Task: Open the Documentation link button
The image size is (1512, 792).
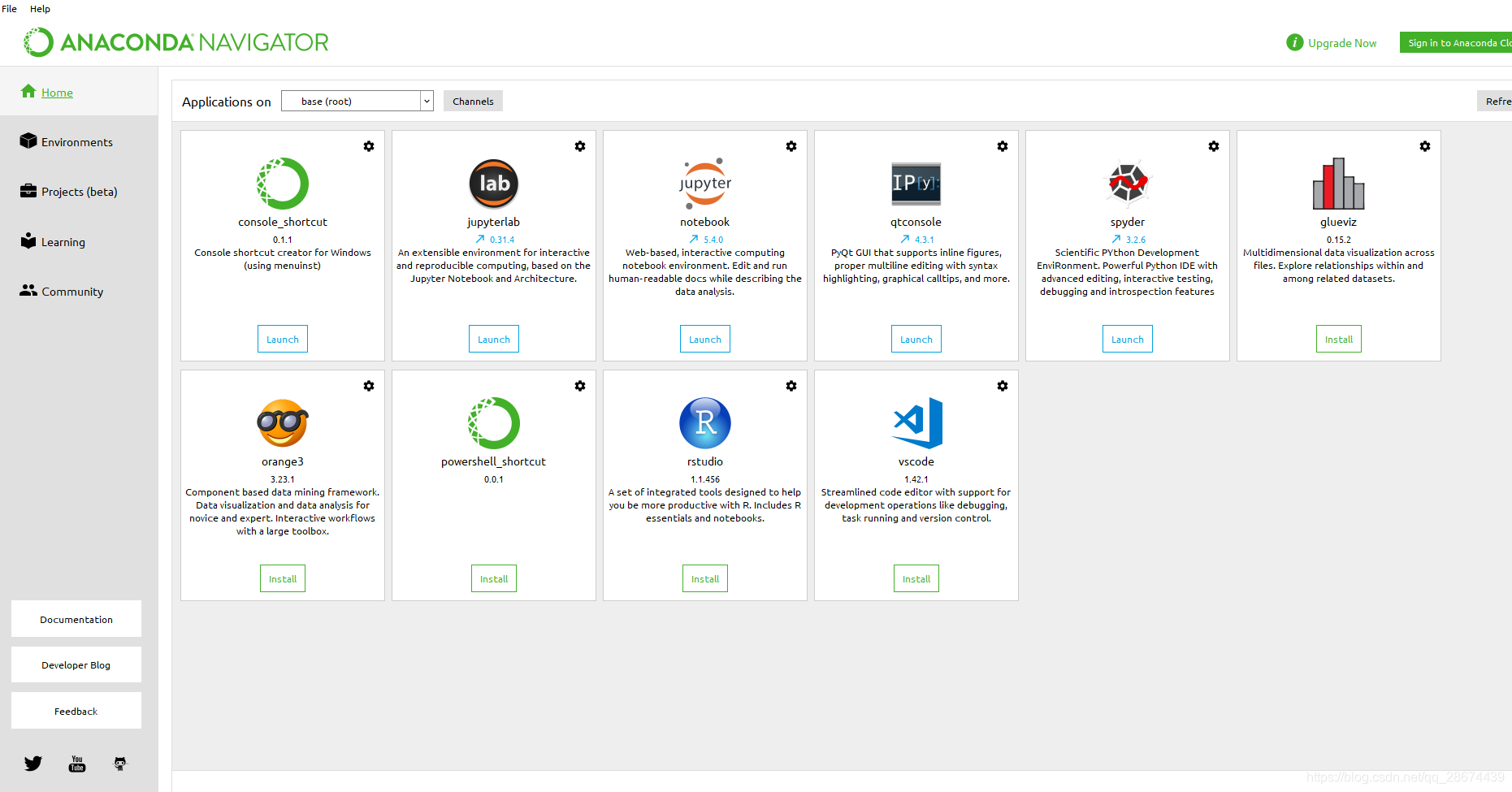Action: coord(76,619)
